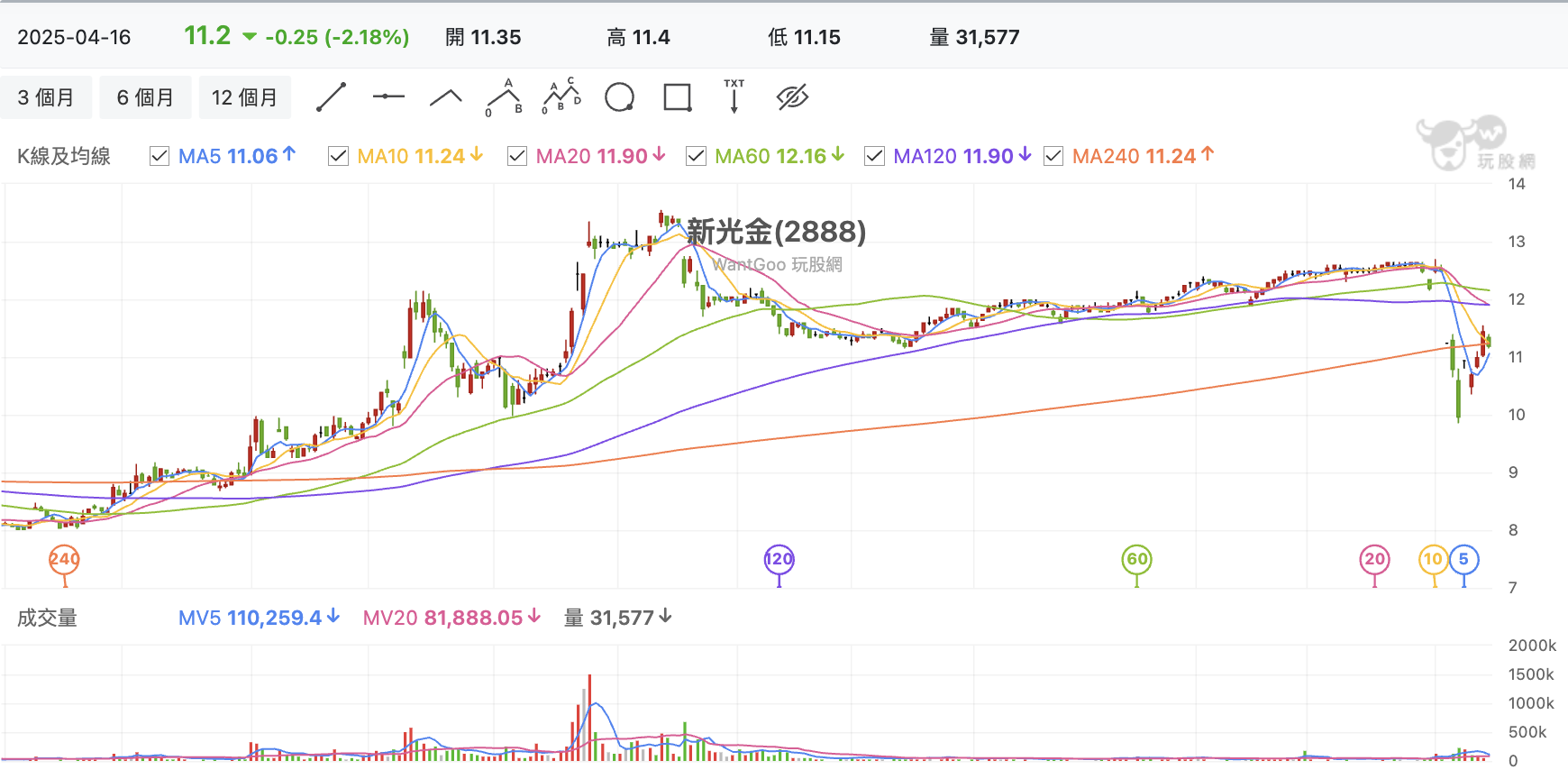This screenshot has width=1568, height=779.
Task: Click the volume pane 量 31,577 label
Action: (x=617, y=618)
